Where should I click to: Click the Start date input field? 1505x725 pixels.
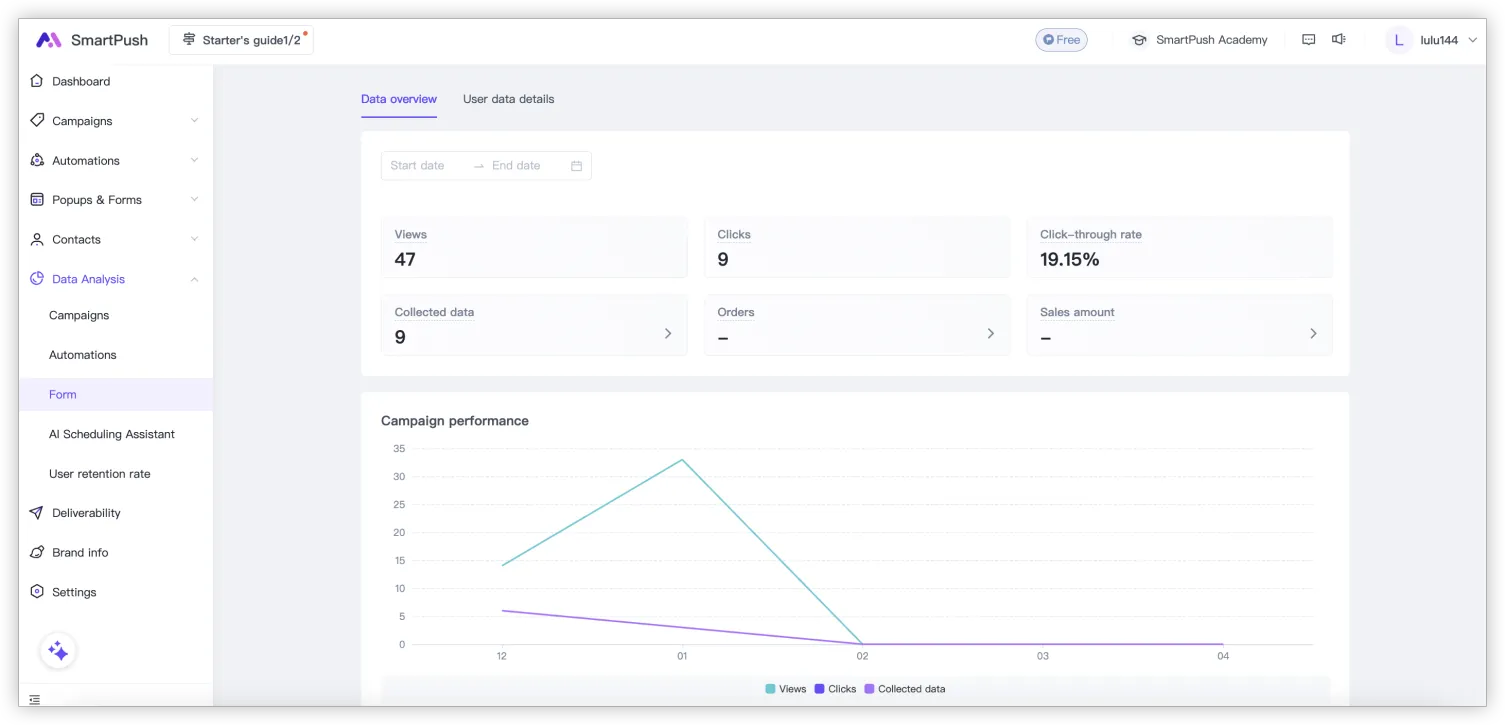coord(425,166)
